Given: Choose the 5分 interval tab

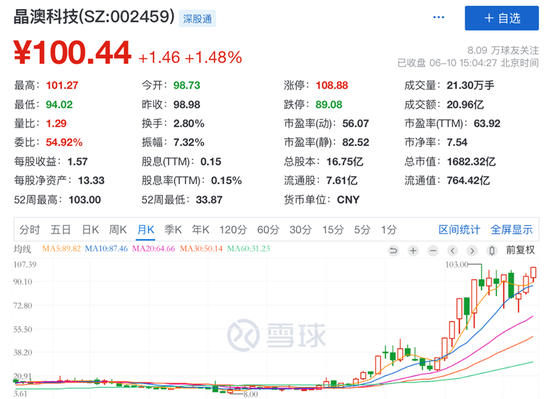Looking at the screenshot, I should pos(362,230).
